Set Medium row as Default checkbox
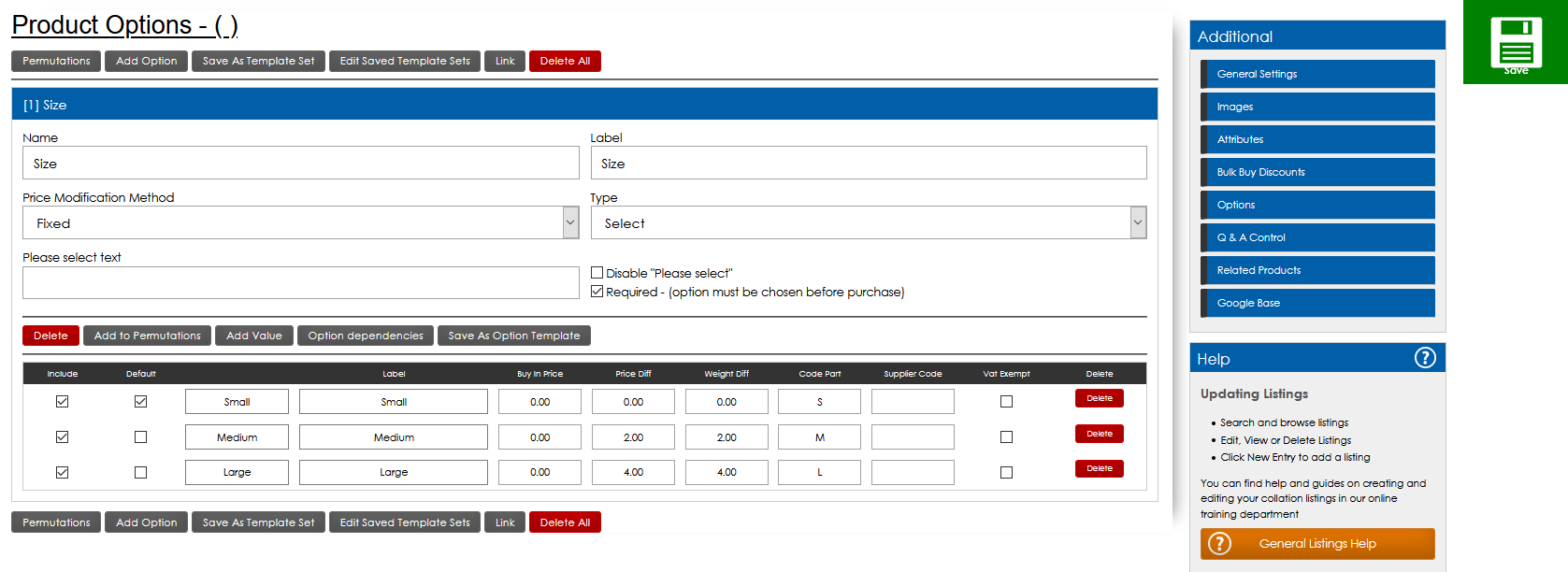This screenshot has height=572, width=1568. point(140,436)
